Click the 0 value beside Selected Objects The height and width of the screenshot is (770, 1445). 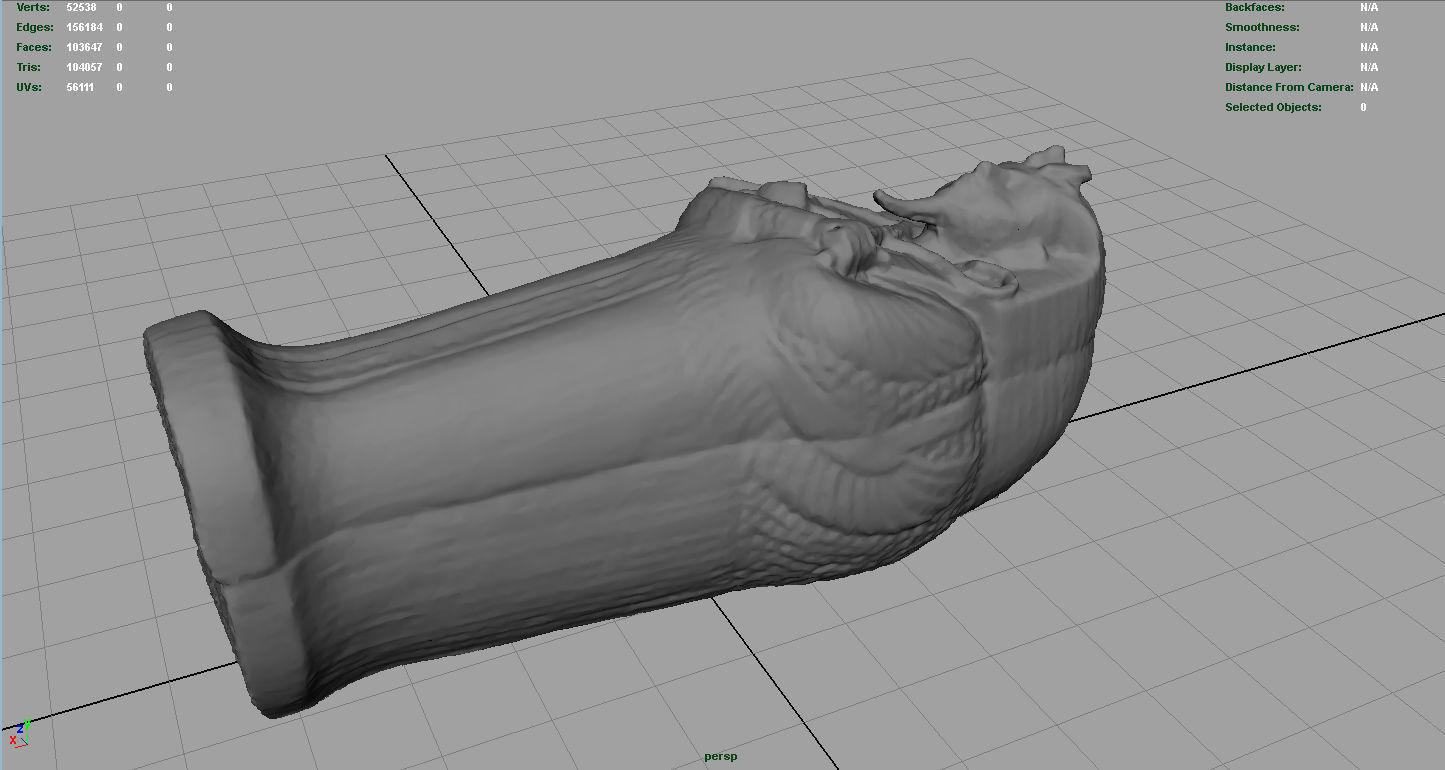click(x=1363, y=107)
